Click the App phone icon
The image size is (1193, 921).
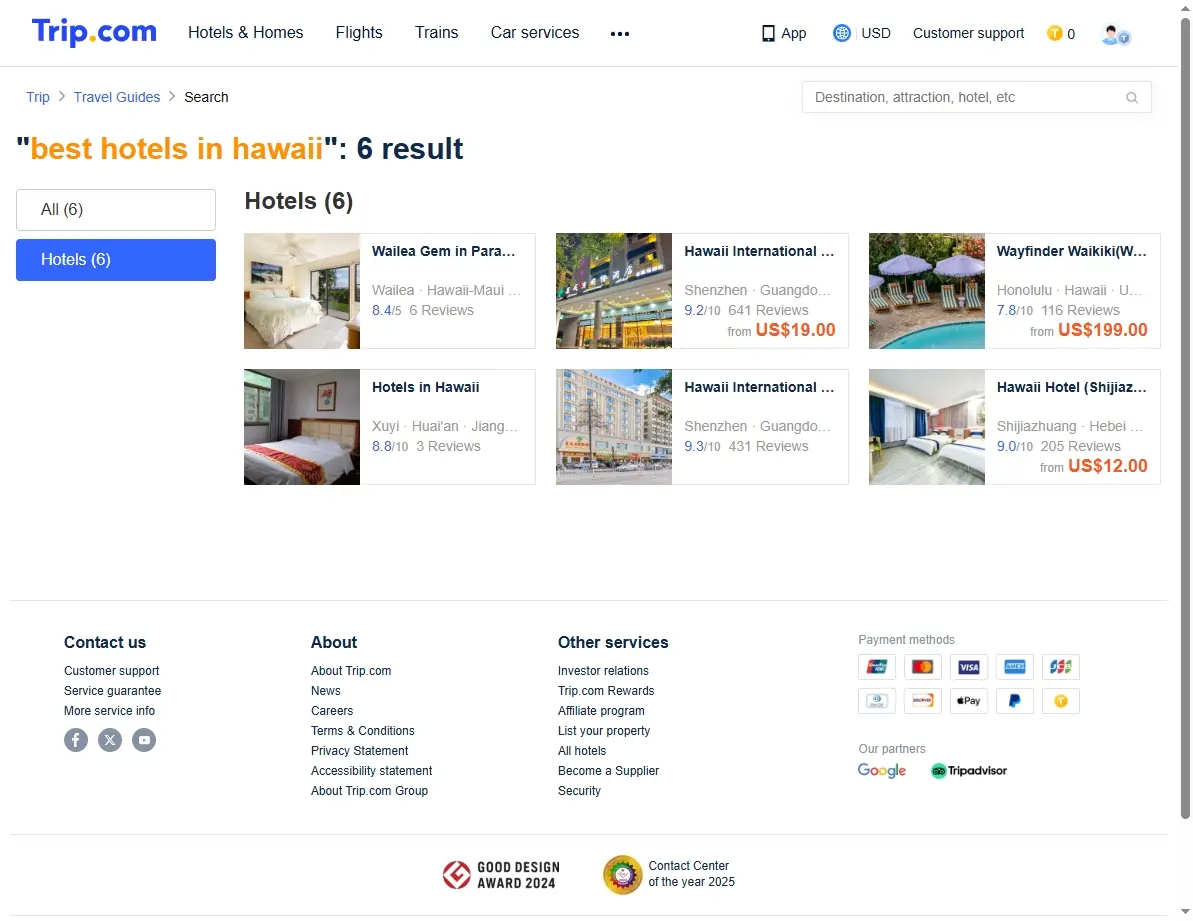coord(768,33)
